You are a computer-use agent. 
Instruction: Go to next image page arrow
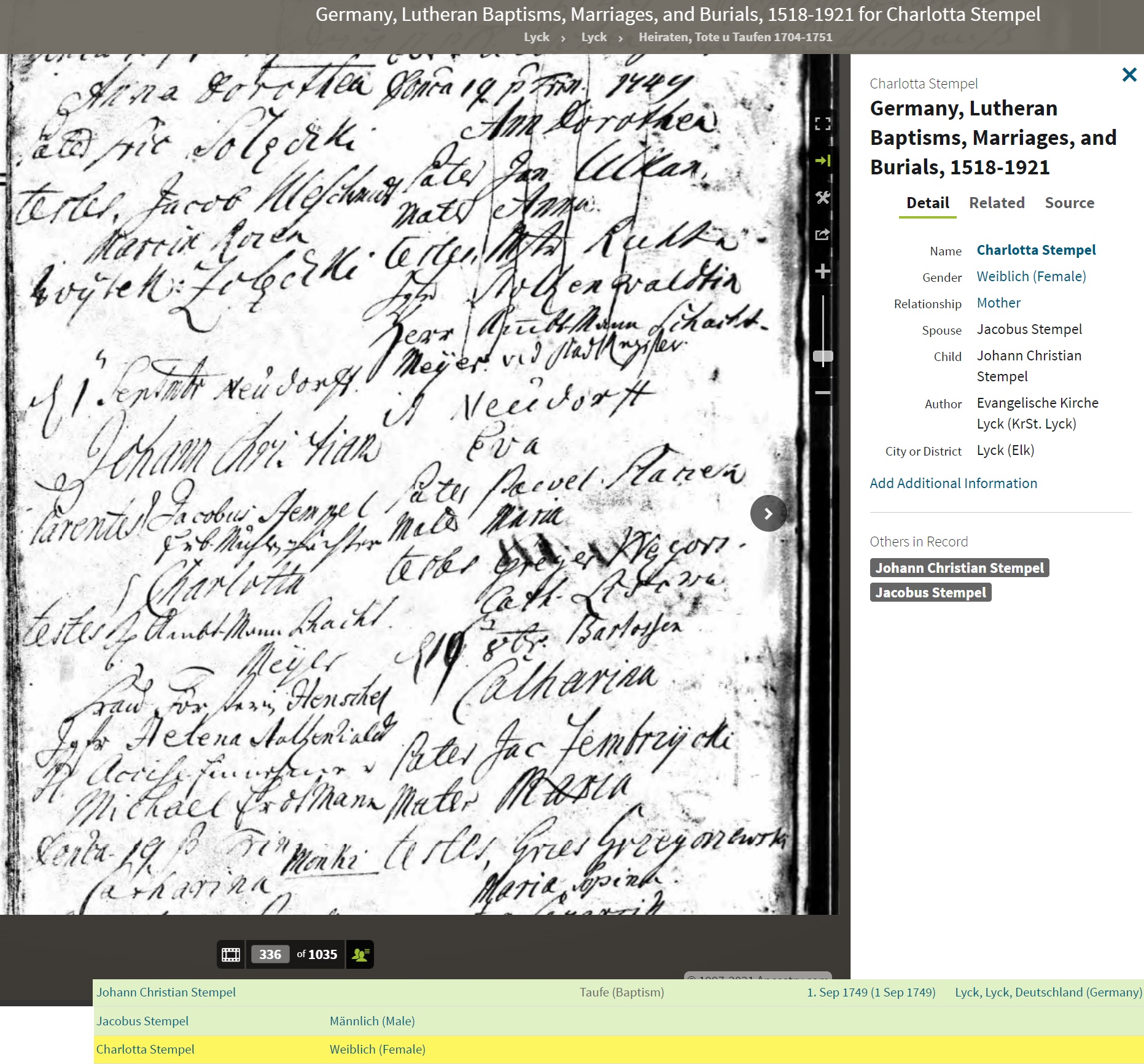tap(768, 513)
